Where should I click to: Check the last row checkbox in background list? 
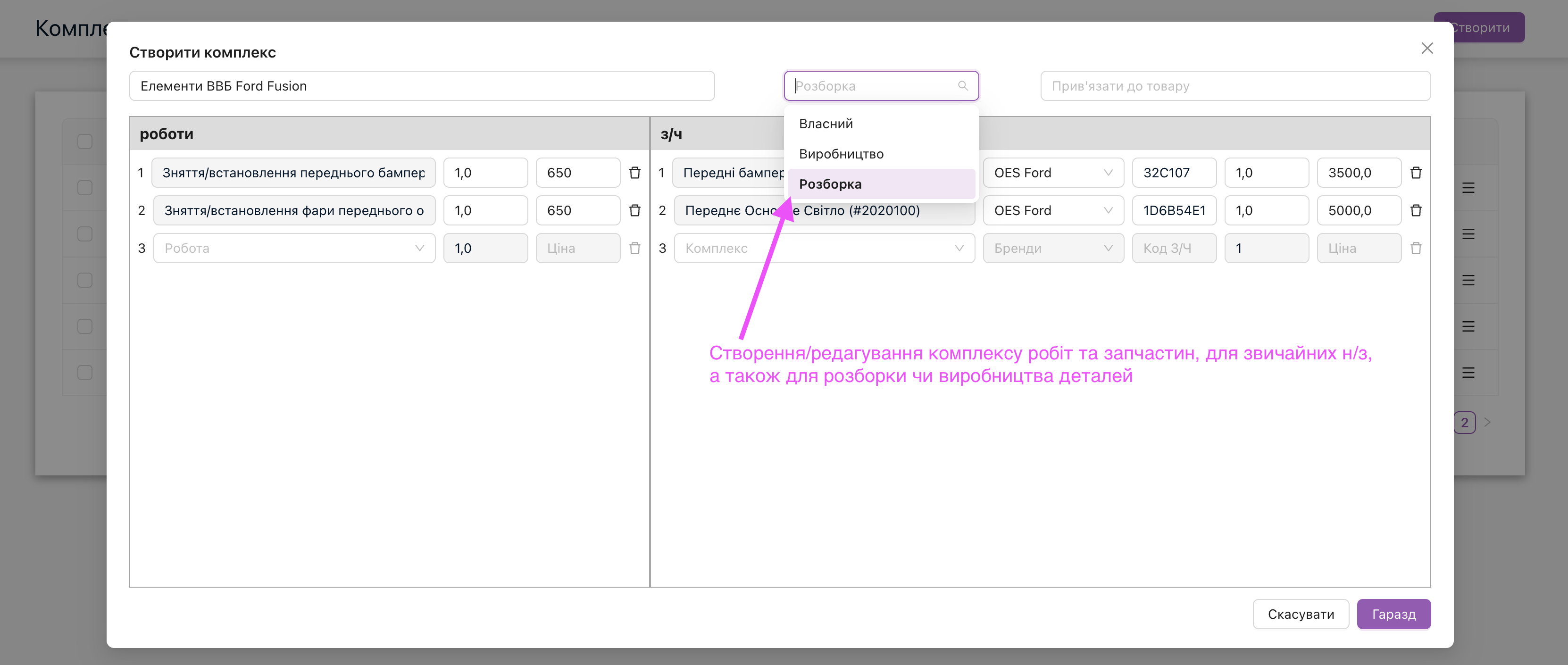click(85, 372)
